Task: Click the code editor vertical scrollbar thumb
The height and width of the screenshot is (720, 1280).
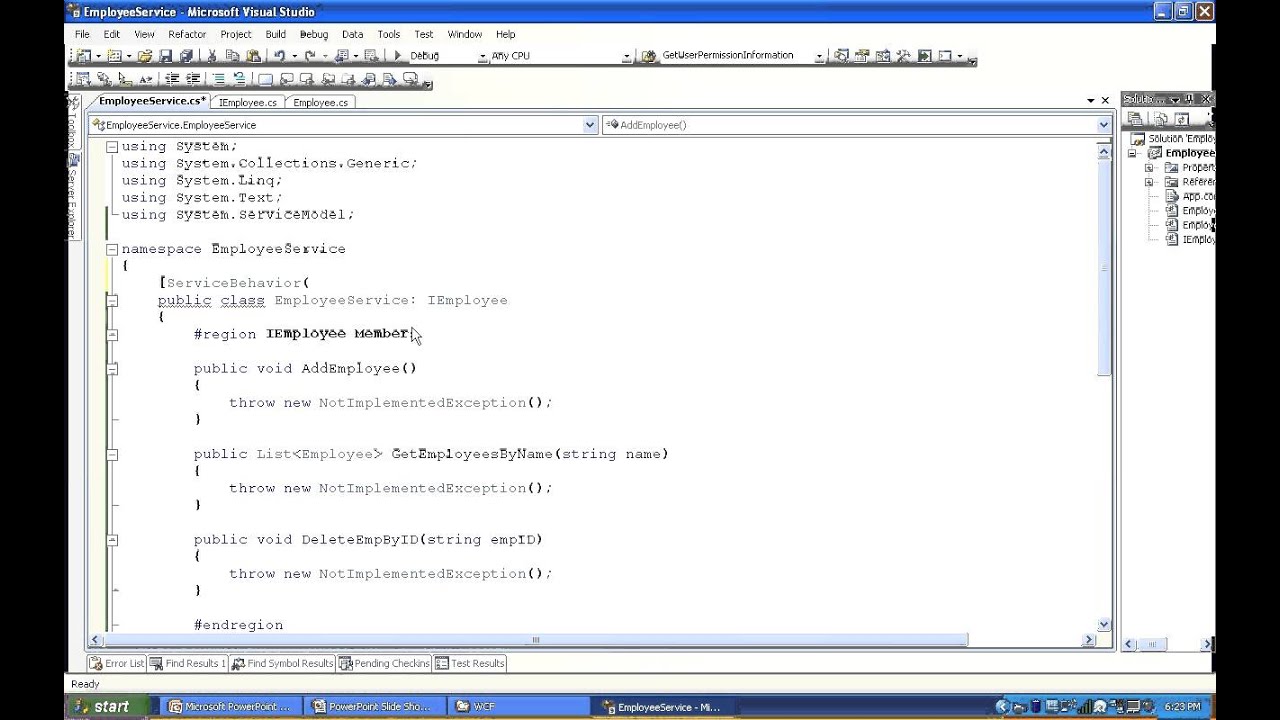Action: pos(1104,270)
